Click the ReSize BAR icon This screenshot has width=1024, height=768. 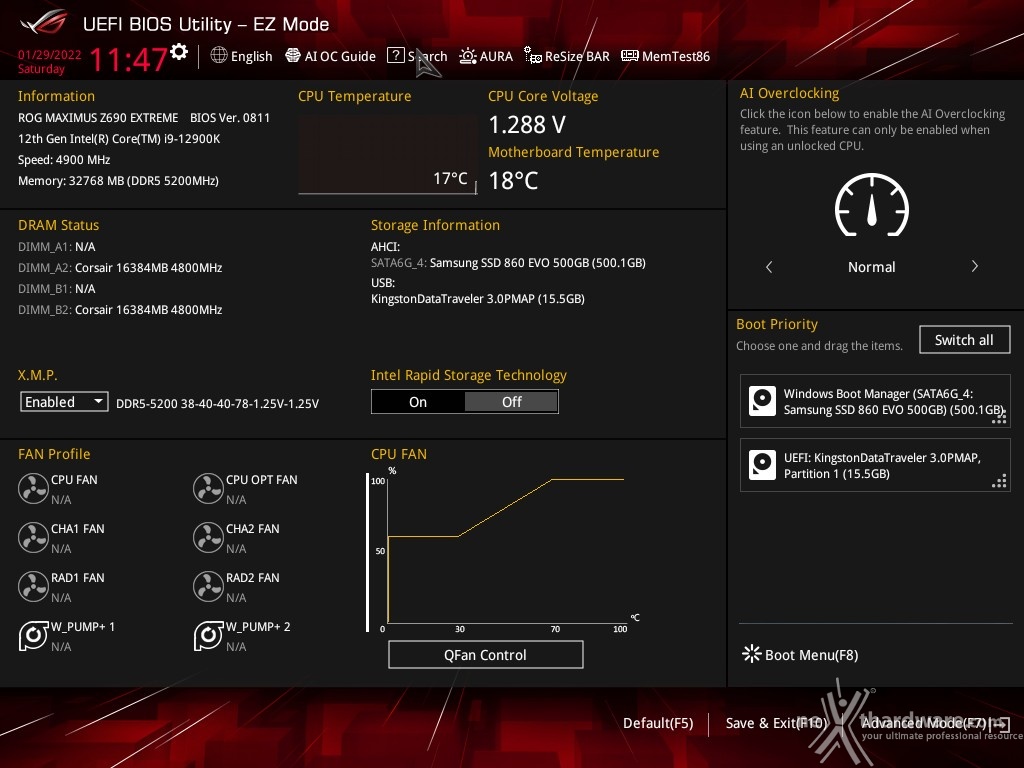point(532,56)
